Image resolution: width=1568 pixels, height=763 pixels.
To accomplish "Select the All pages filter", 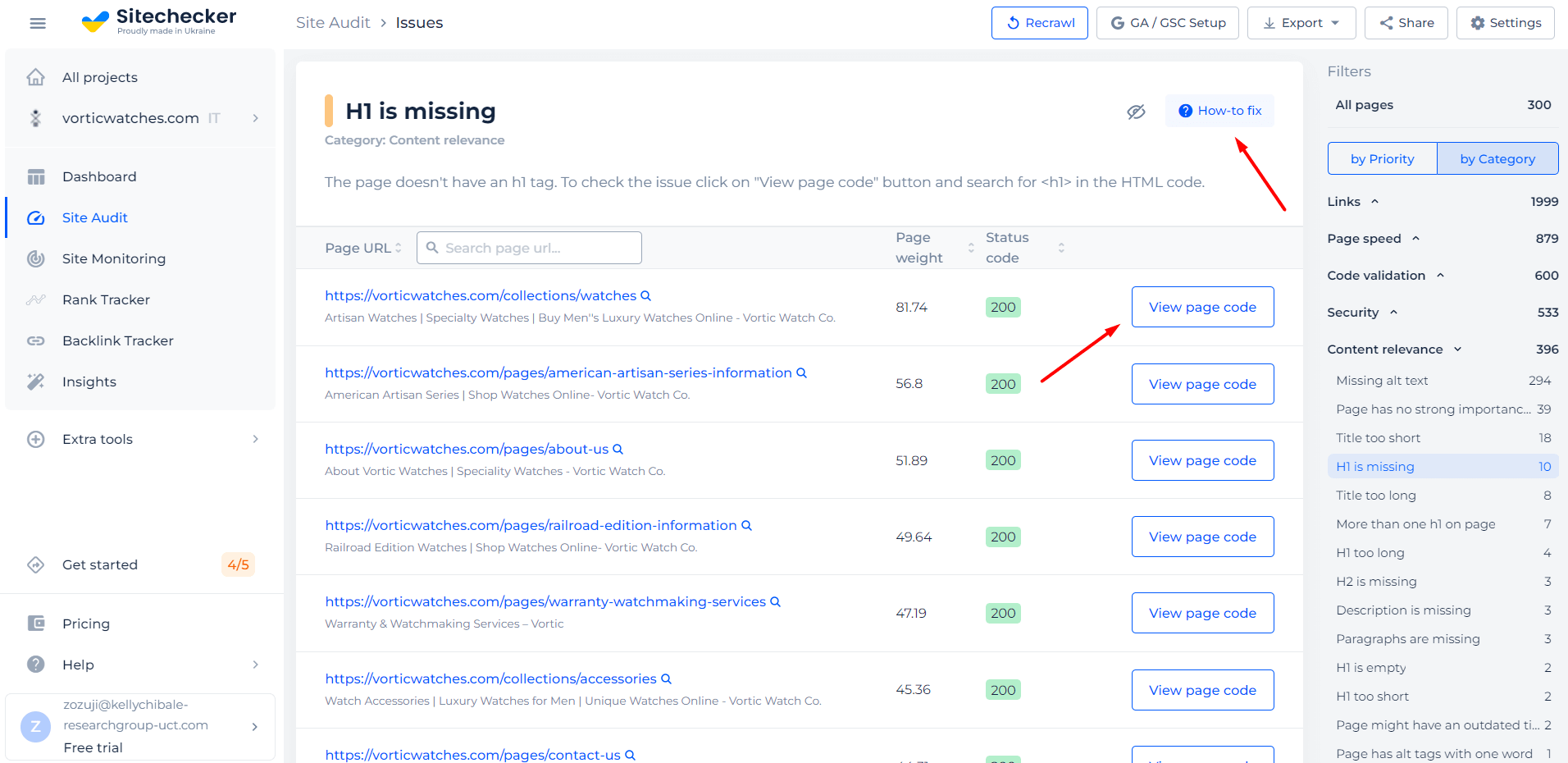I will click(1443, 105).
